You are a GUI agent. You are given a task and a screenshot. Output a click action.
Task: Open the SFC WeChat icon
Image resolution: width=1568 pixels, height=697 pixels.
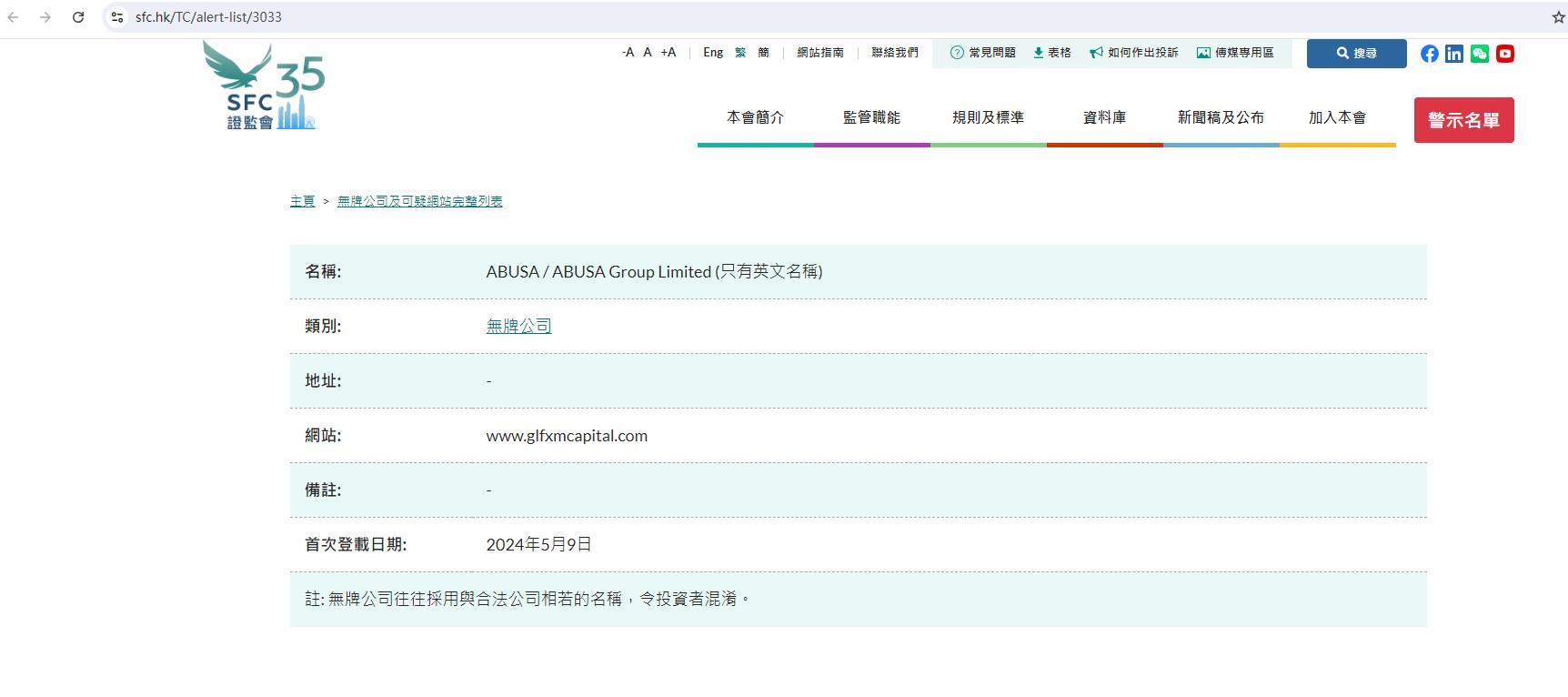click(x=1480, y=54)
